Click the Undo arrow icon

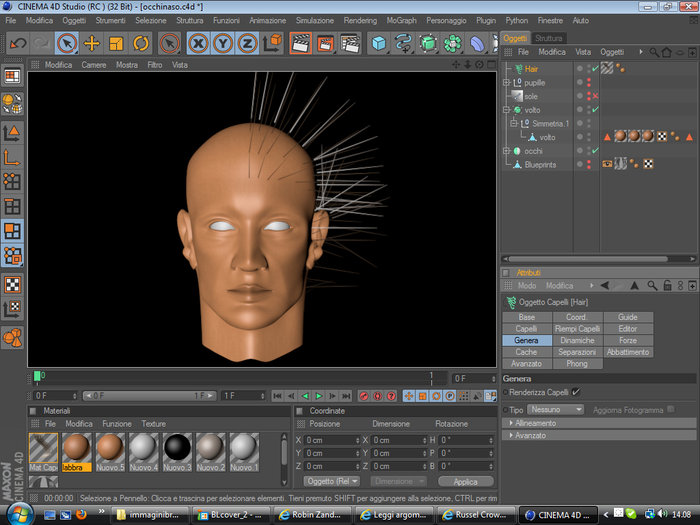tap(17, 43)
